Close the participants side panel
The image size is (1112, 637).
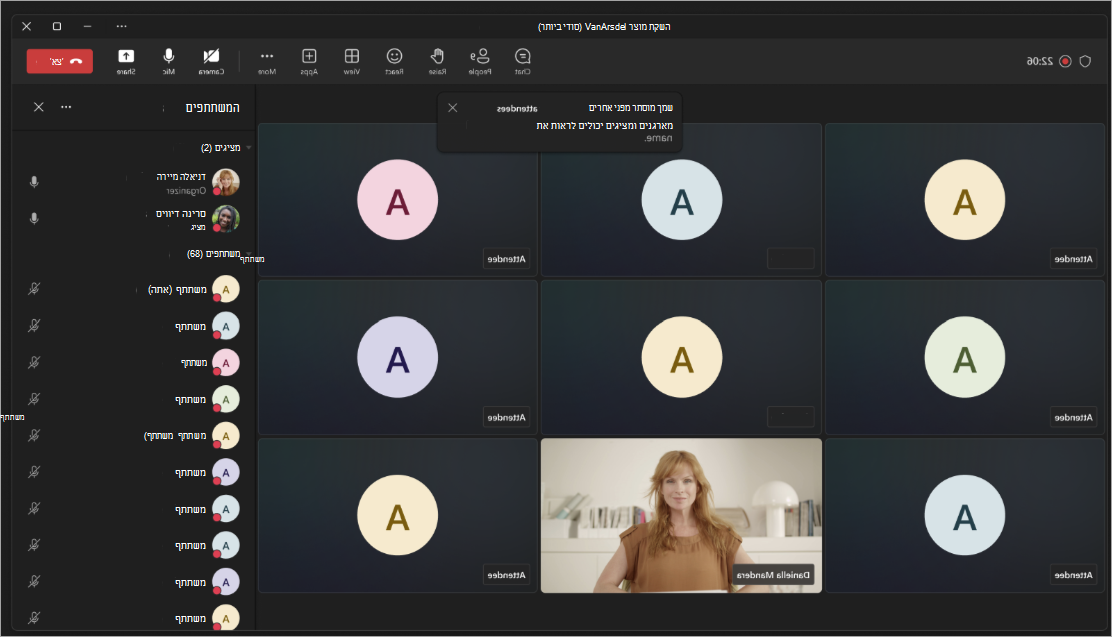tap(38, 107)
